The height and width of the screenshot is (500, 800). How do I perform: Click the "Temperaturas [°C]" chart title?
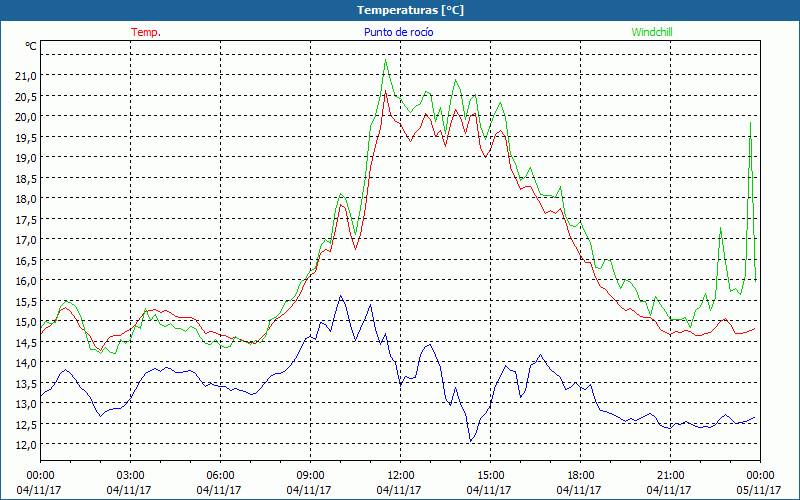pyautogui.click(x=410, y=10)
